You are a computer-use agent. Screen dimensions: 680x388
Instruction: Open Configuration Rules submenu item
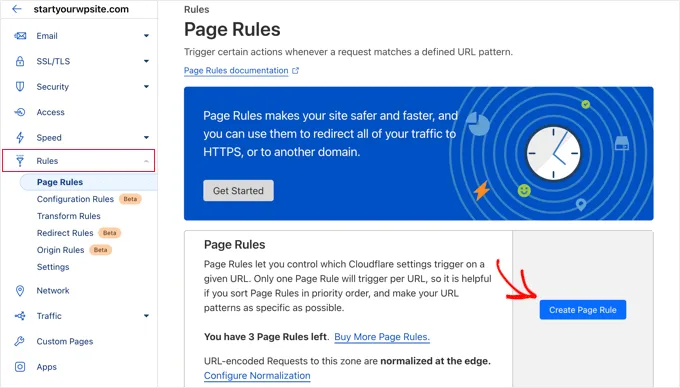click(x=75, y=199)
